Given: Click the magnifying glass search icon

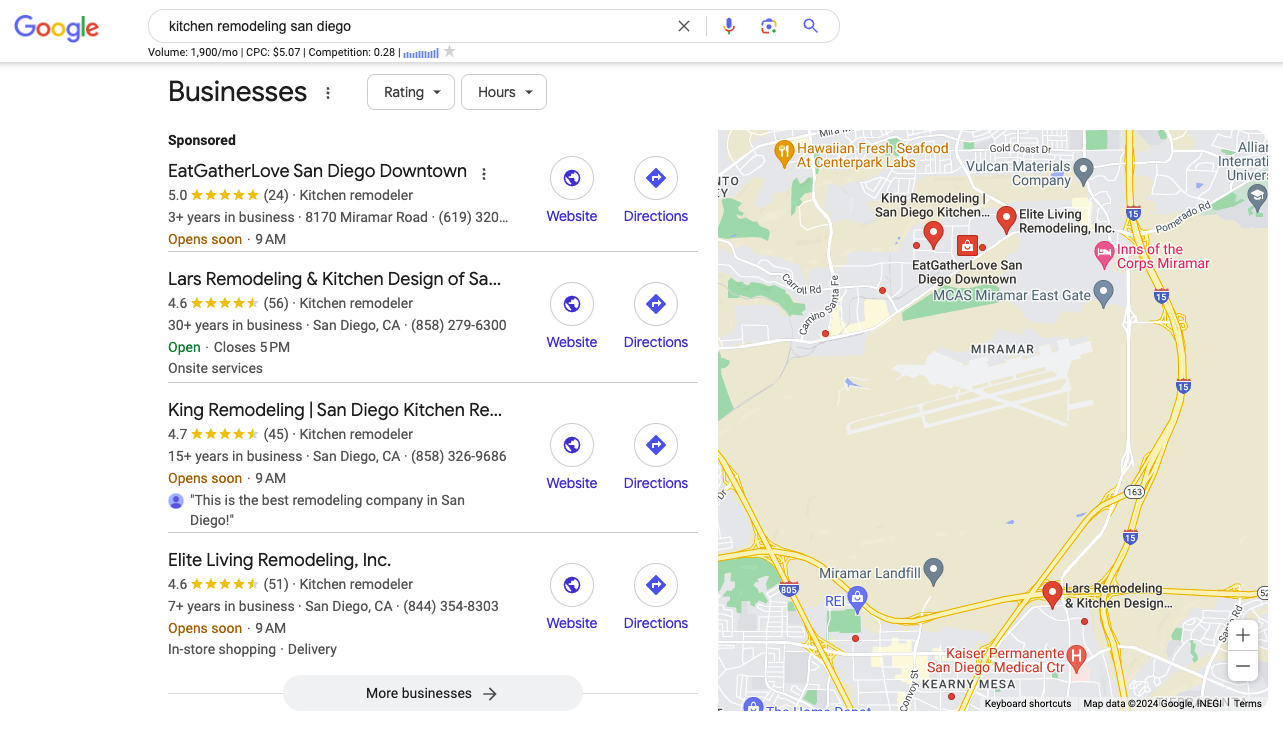Looking at the screenshot, I should point(811,26).
